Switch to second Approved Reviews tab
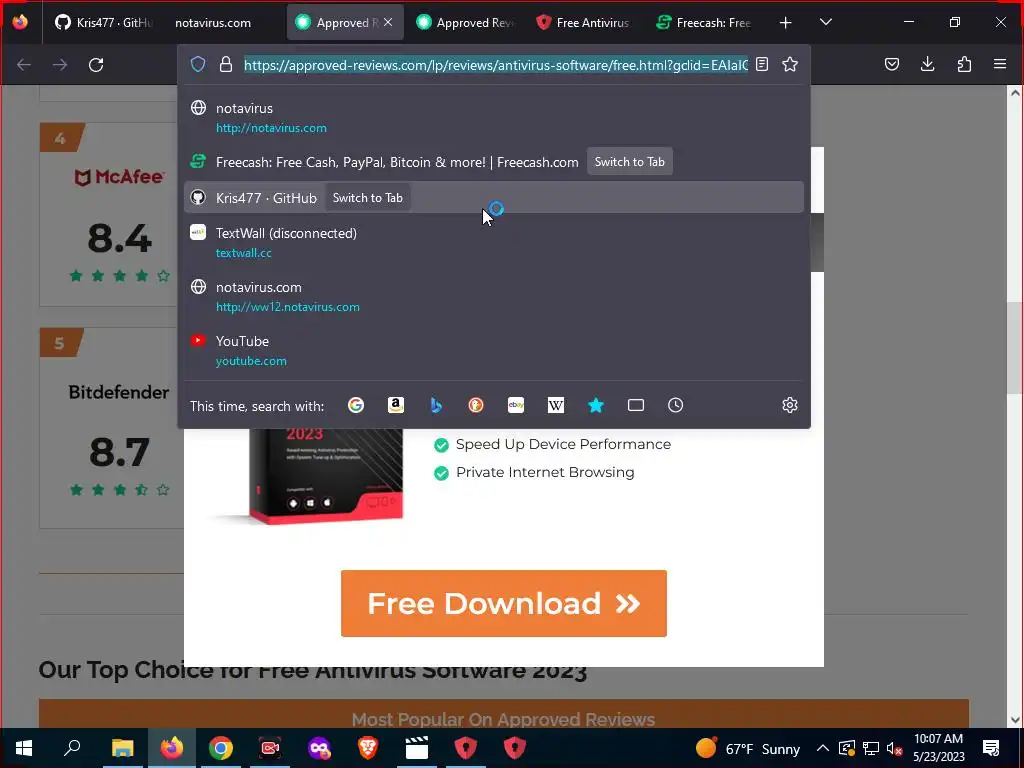The height and width of the screenshot is (768, 1024). click(465, 22)
